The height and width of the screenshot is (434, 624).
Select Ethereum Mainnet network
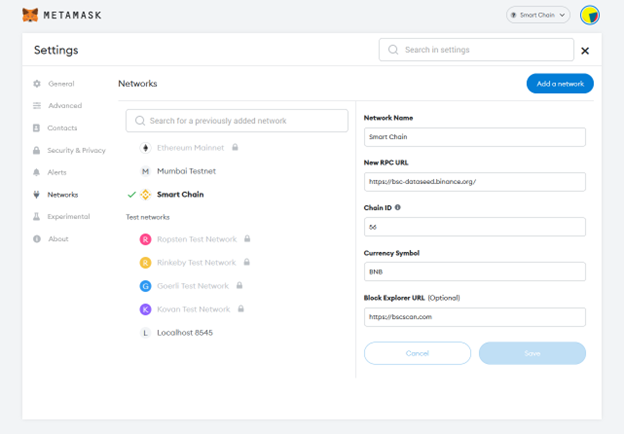tap(190, 148)
